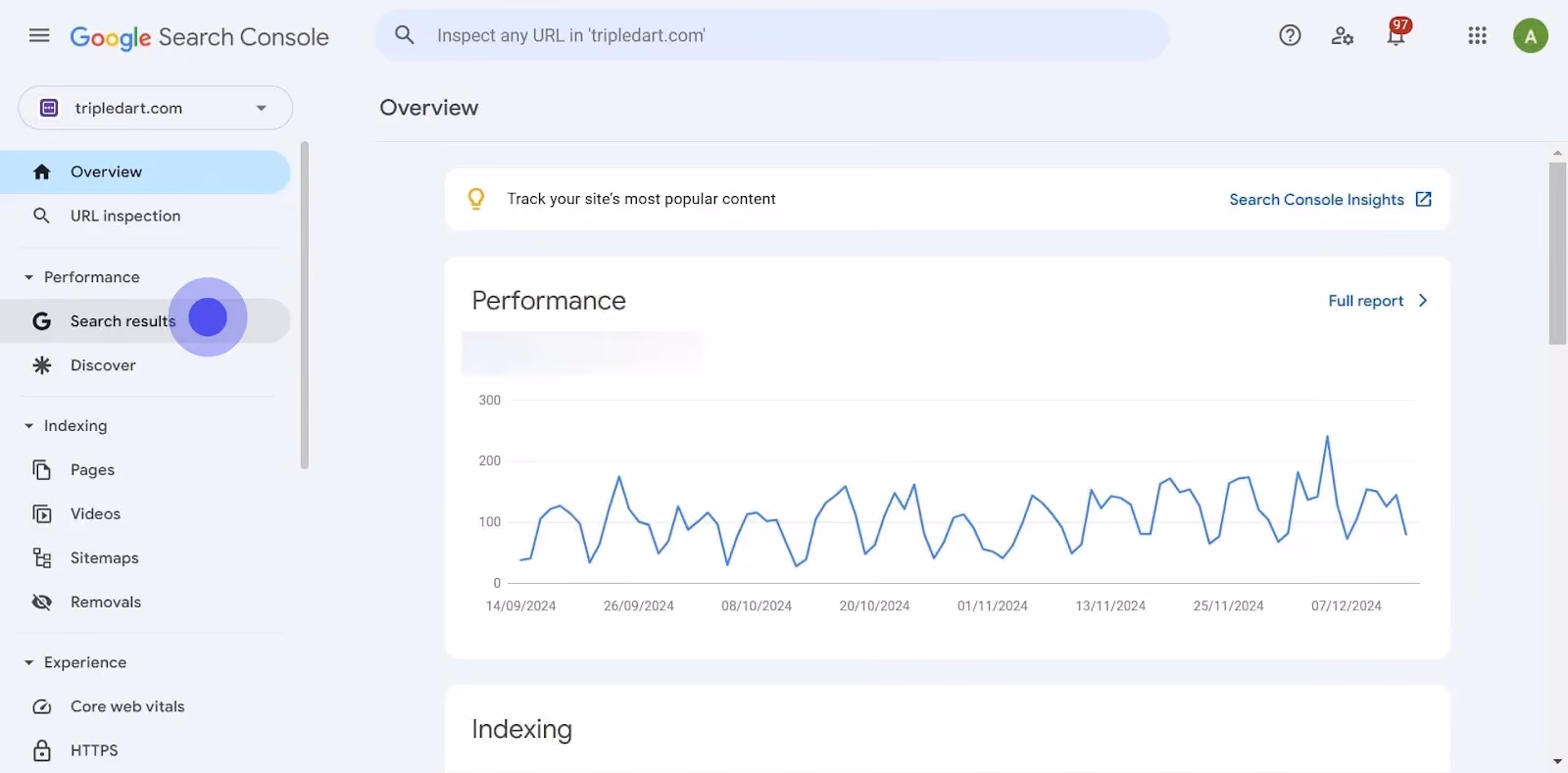Open the tripledart.com property dropdown
Viewport: 1568px width, 773px height.
(155, 108)
